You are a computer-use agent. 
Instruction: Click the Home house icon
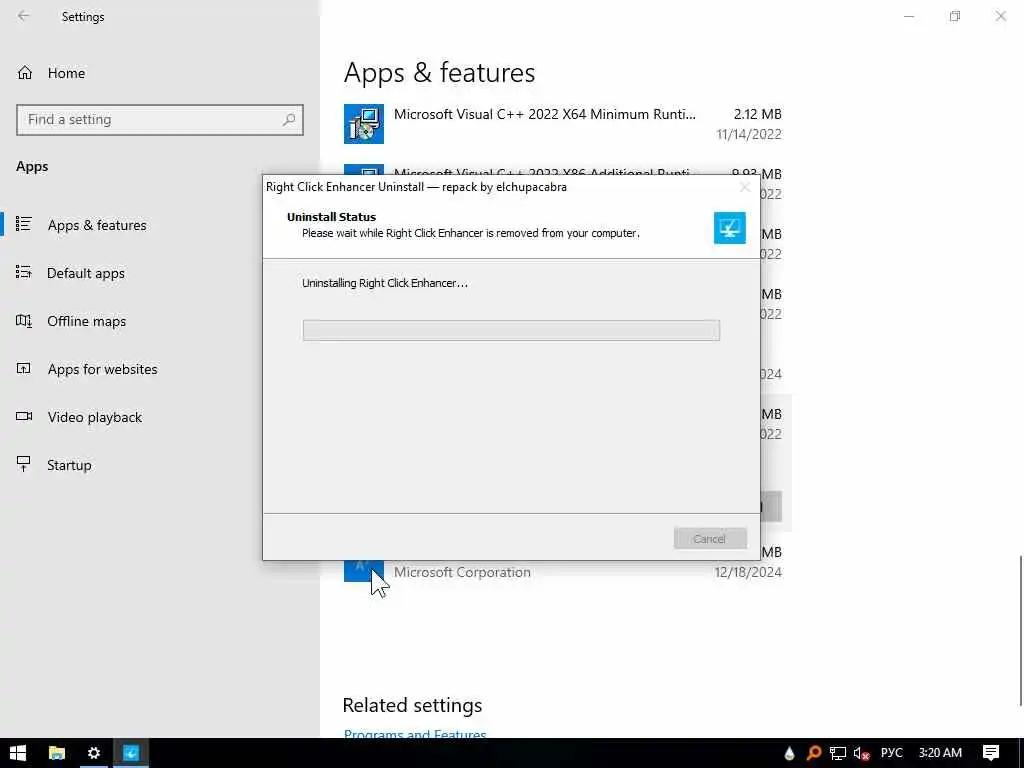(25, 72)
